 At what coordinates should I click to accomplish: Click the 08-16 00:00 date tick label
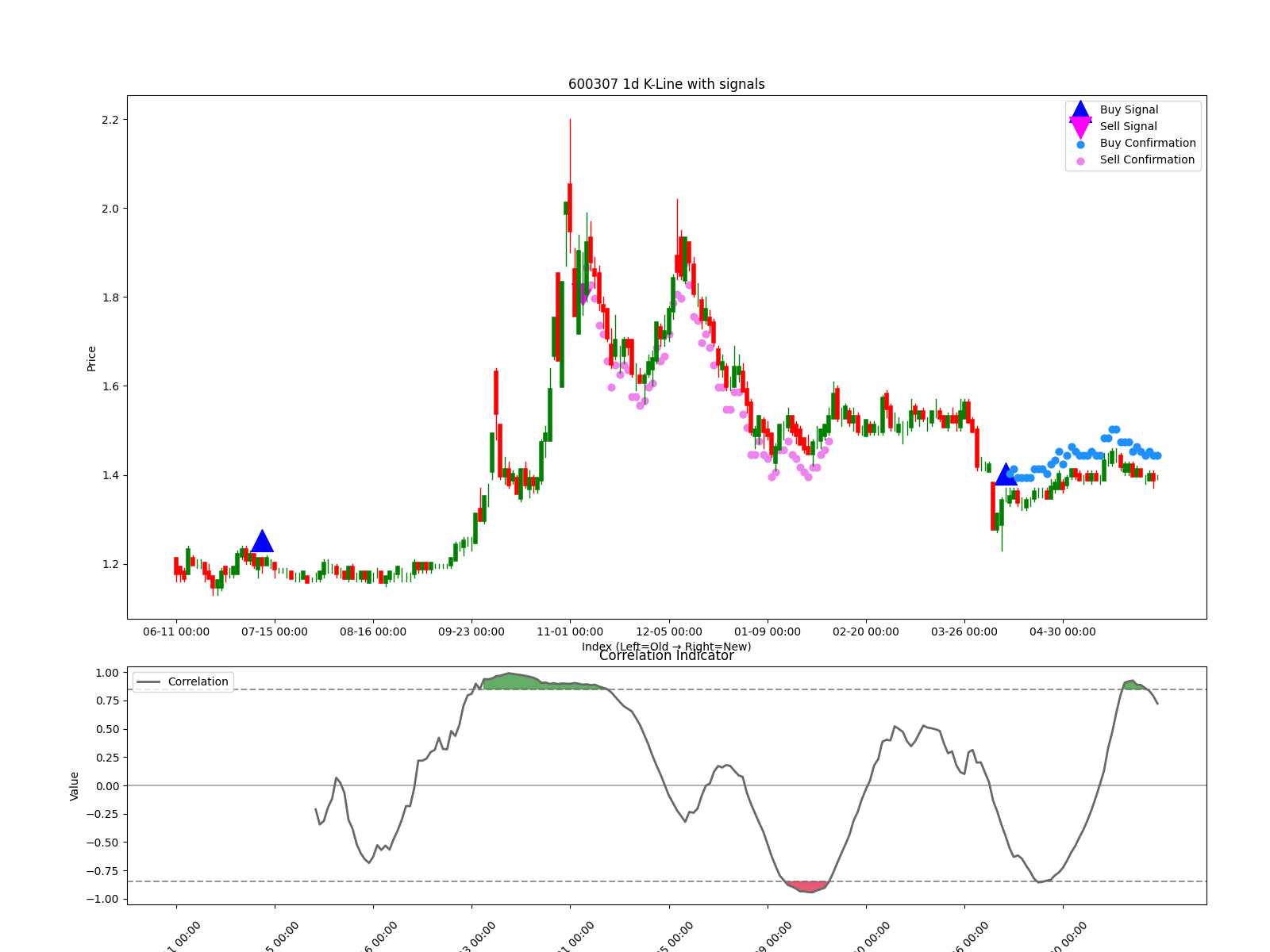[373, 632]
